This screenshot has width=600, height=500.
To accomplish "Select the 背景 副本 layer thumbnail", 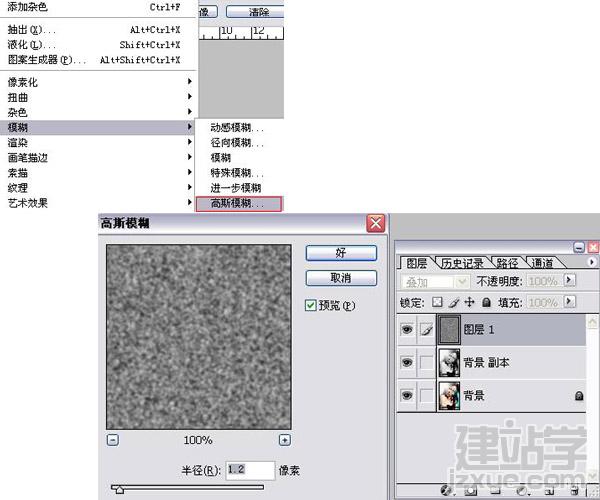I will tap(449, 362).
